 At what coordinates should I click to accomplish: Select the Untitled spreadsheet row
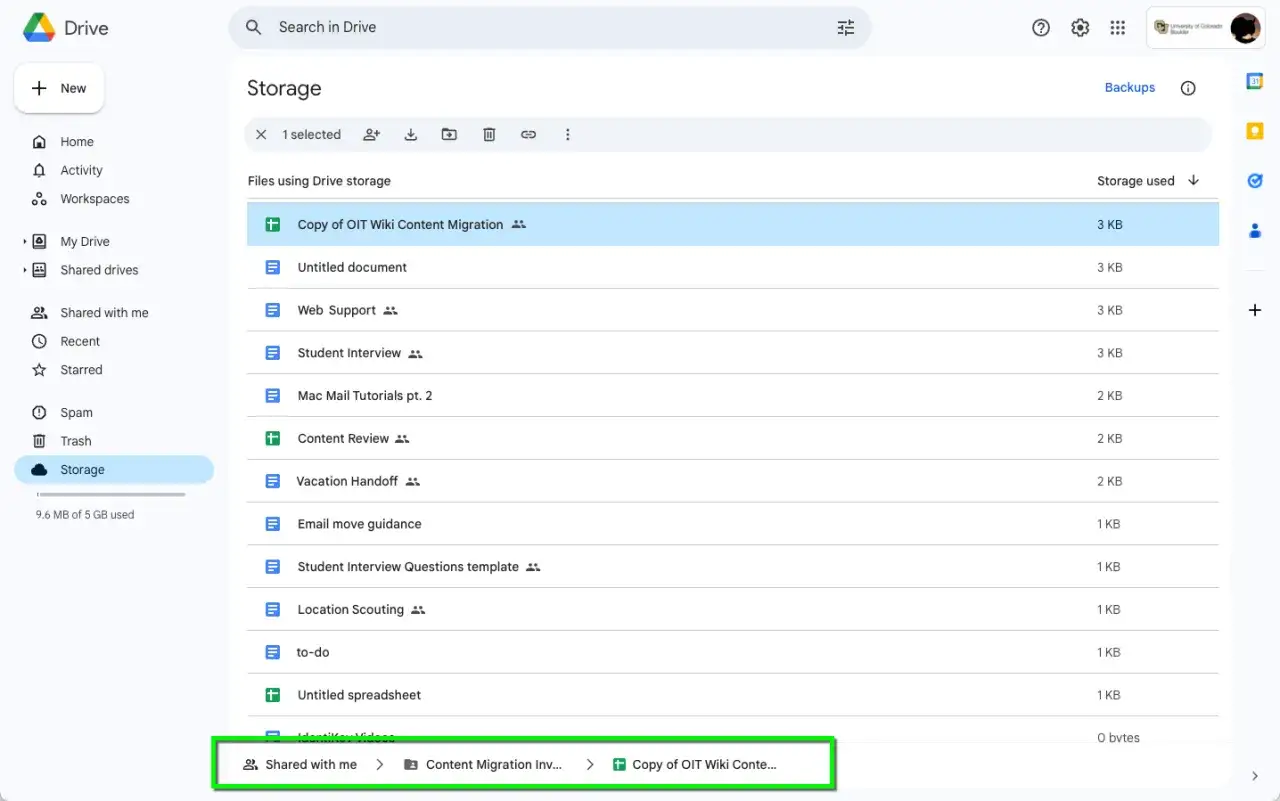click(x=733, y=695)
